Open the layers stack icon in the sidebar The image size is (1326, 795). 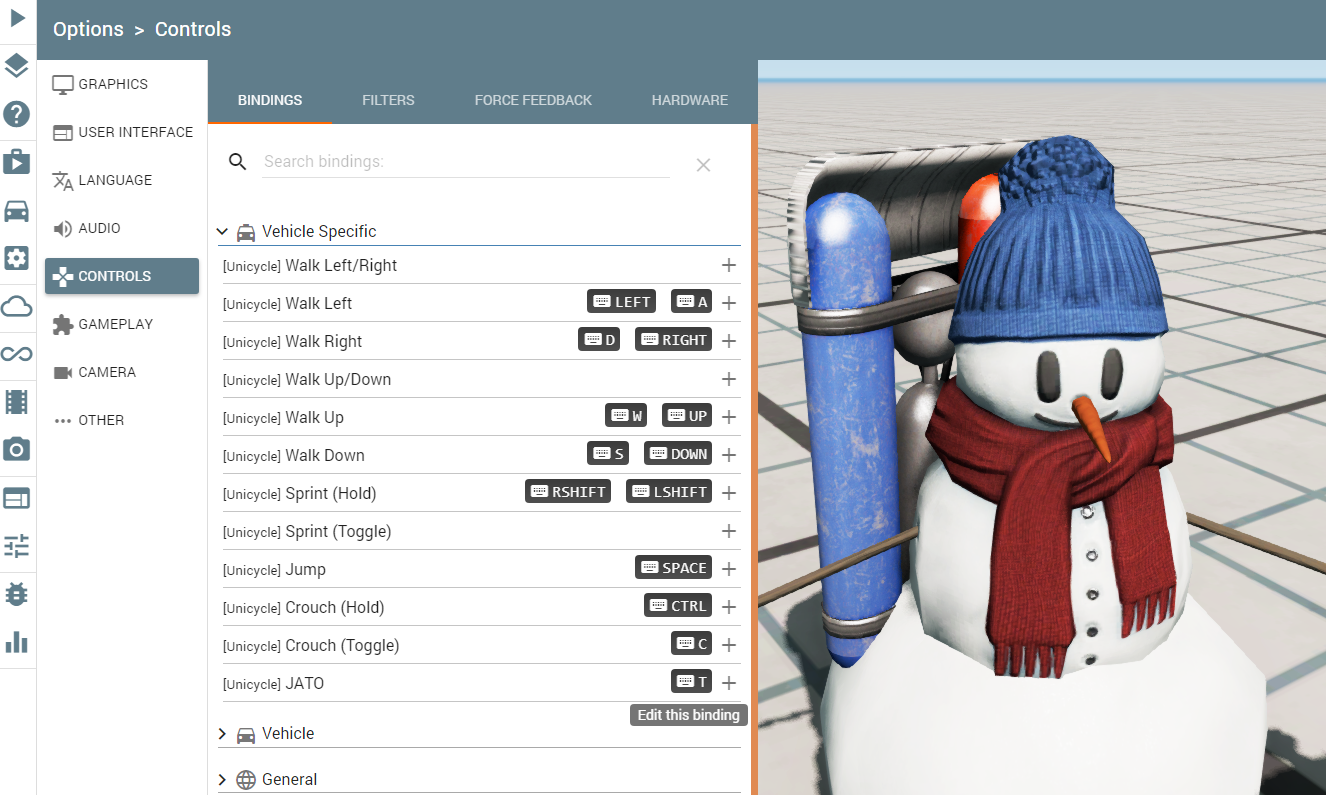(x=17, y=66)
